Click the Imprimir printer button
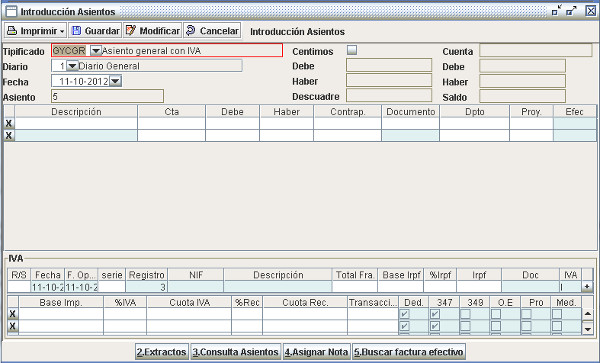Image resolution: width=600 pixels, height=363 pixels. [x=35, y=31]
